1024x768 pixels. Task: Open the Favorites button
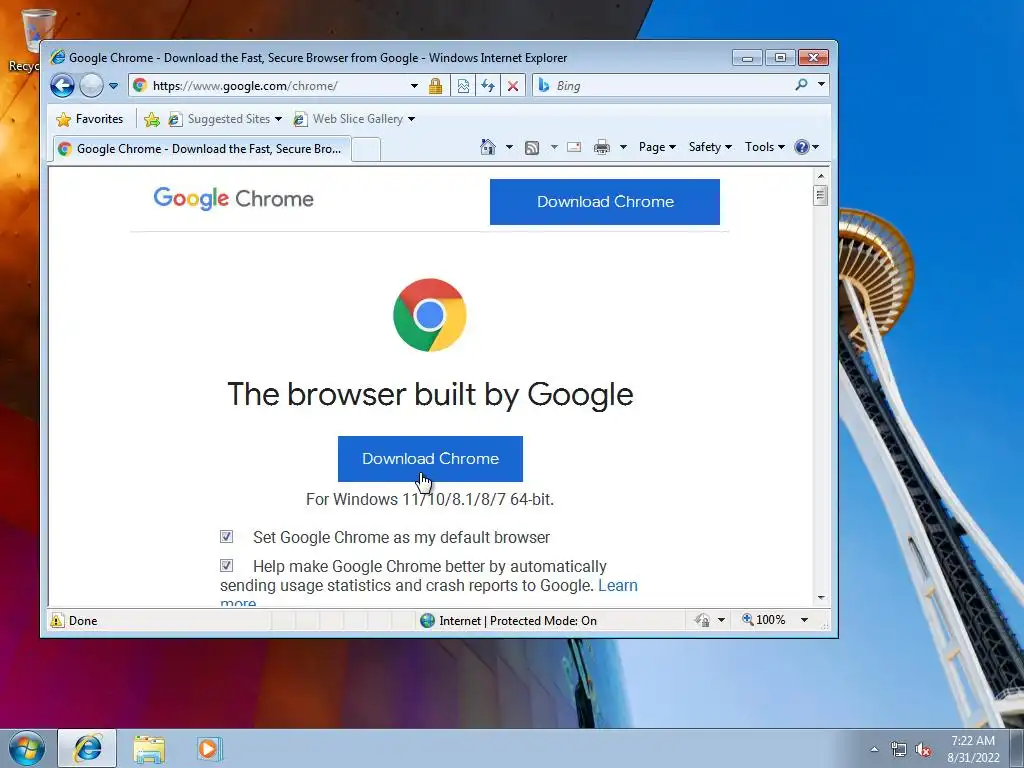pos(90,119)
